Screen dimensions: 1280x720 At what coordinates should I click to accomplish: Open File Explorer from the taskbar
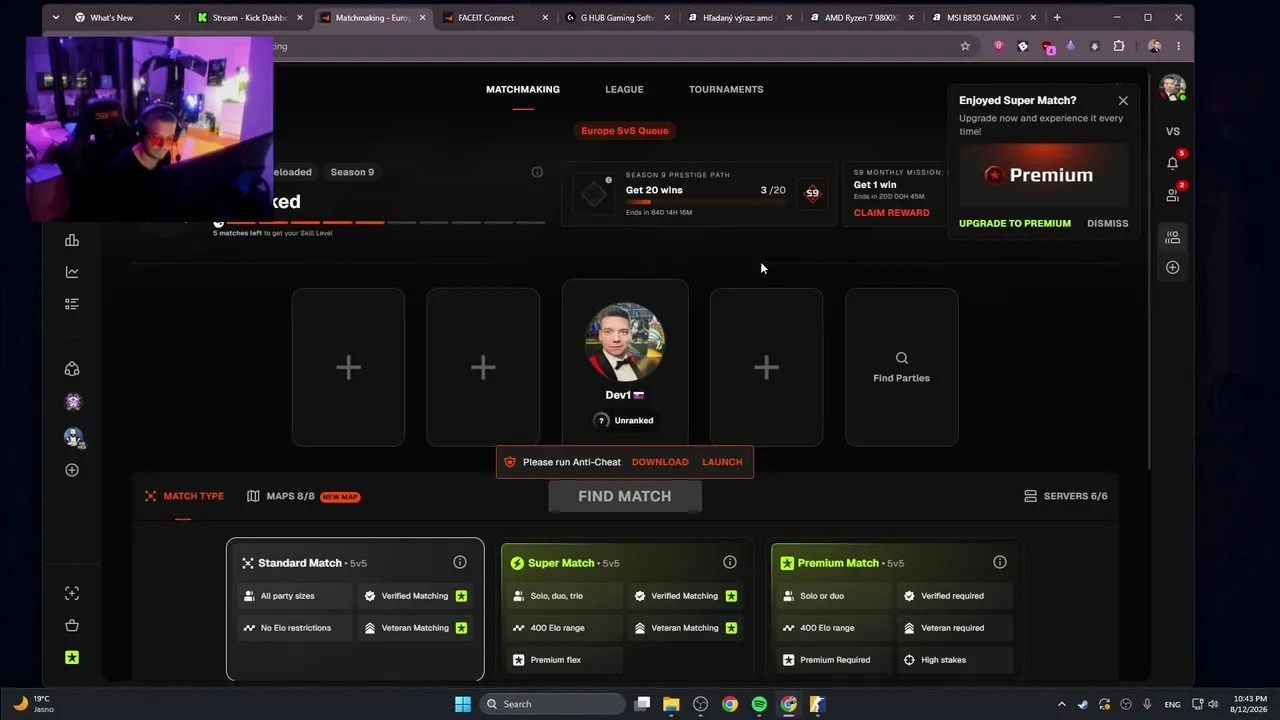(x=671, y=704)
